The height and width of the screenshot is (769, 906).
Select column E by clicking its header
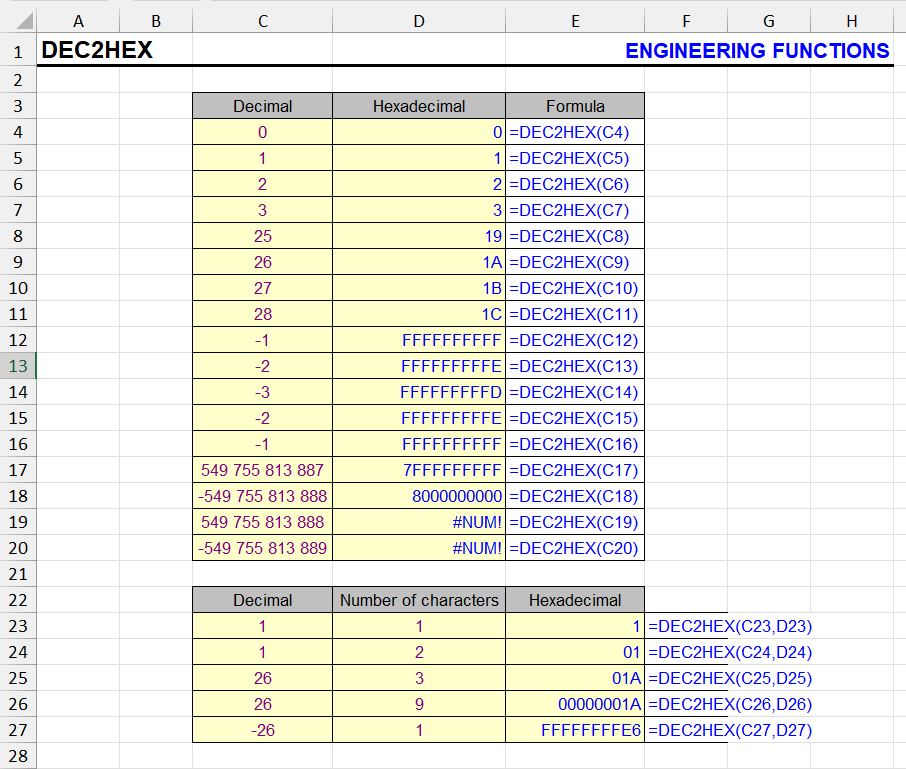coord(576,20)
